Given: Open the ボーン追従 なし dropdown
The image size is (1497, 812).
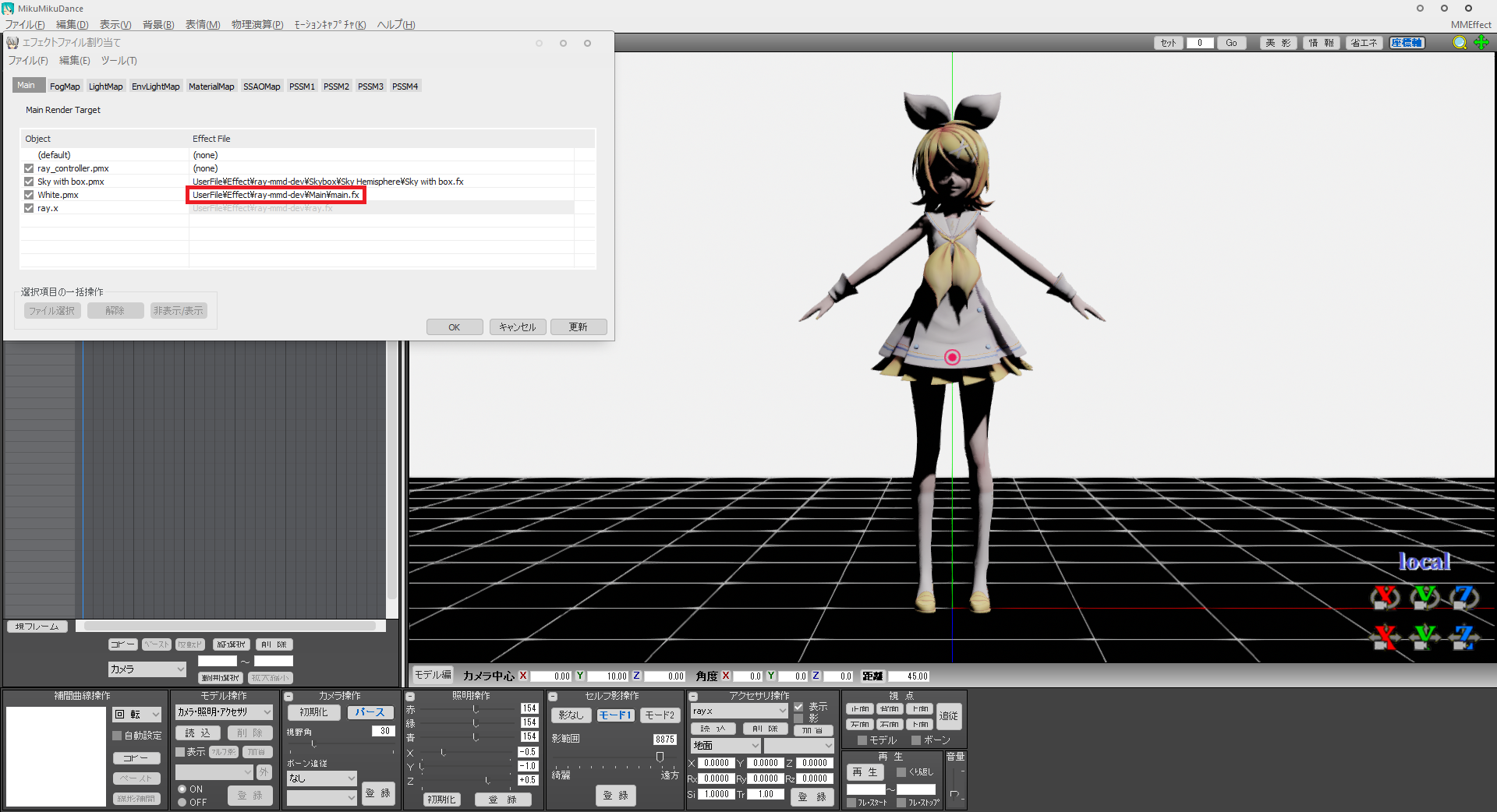Looking at the screenshot, I should 321,778.
